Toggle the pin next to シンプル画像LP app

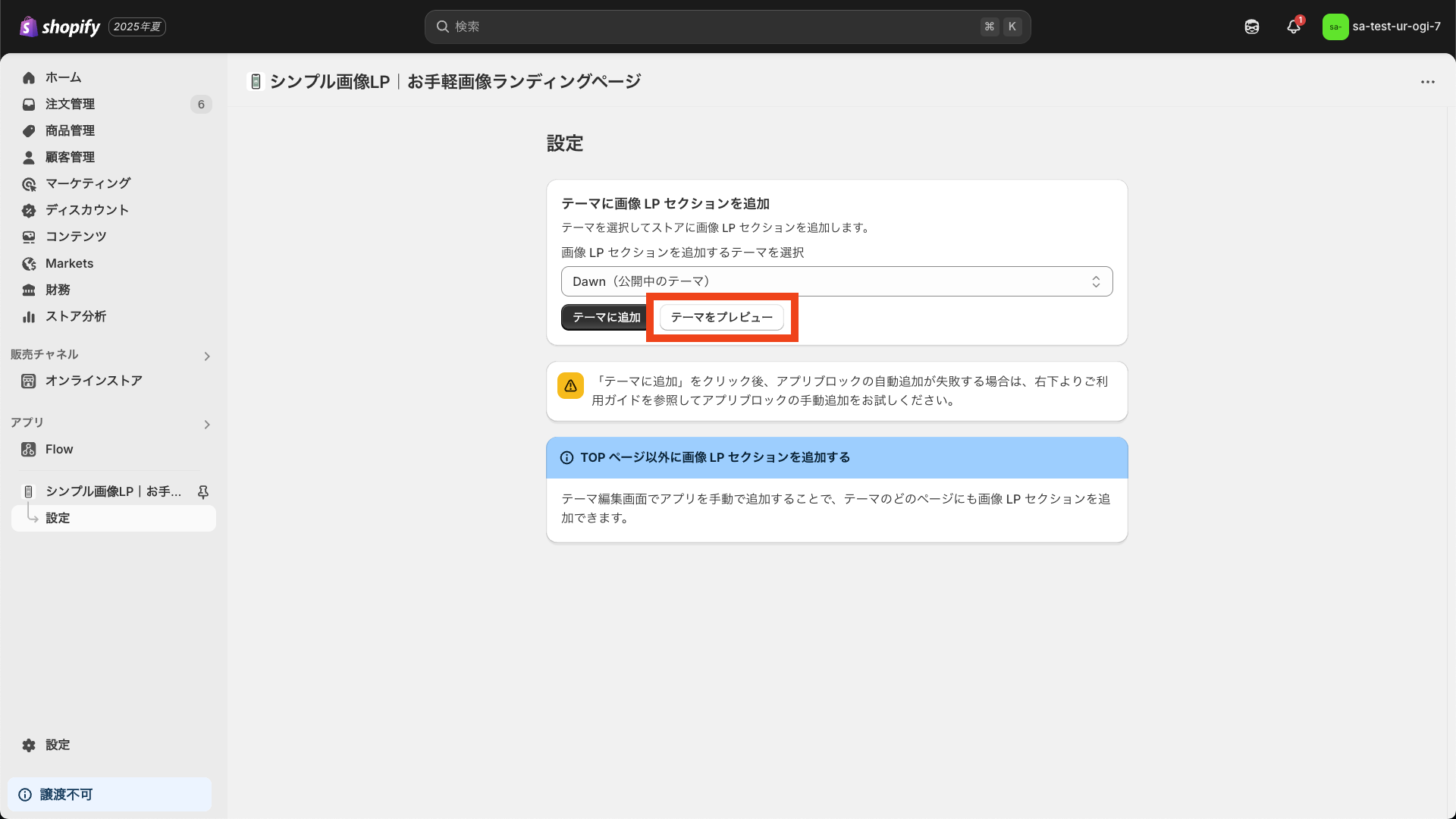(203, 491)
